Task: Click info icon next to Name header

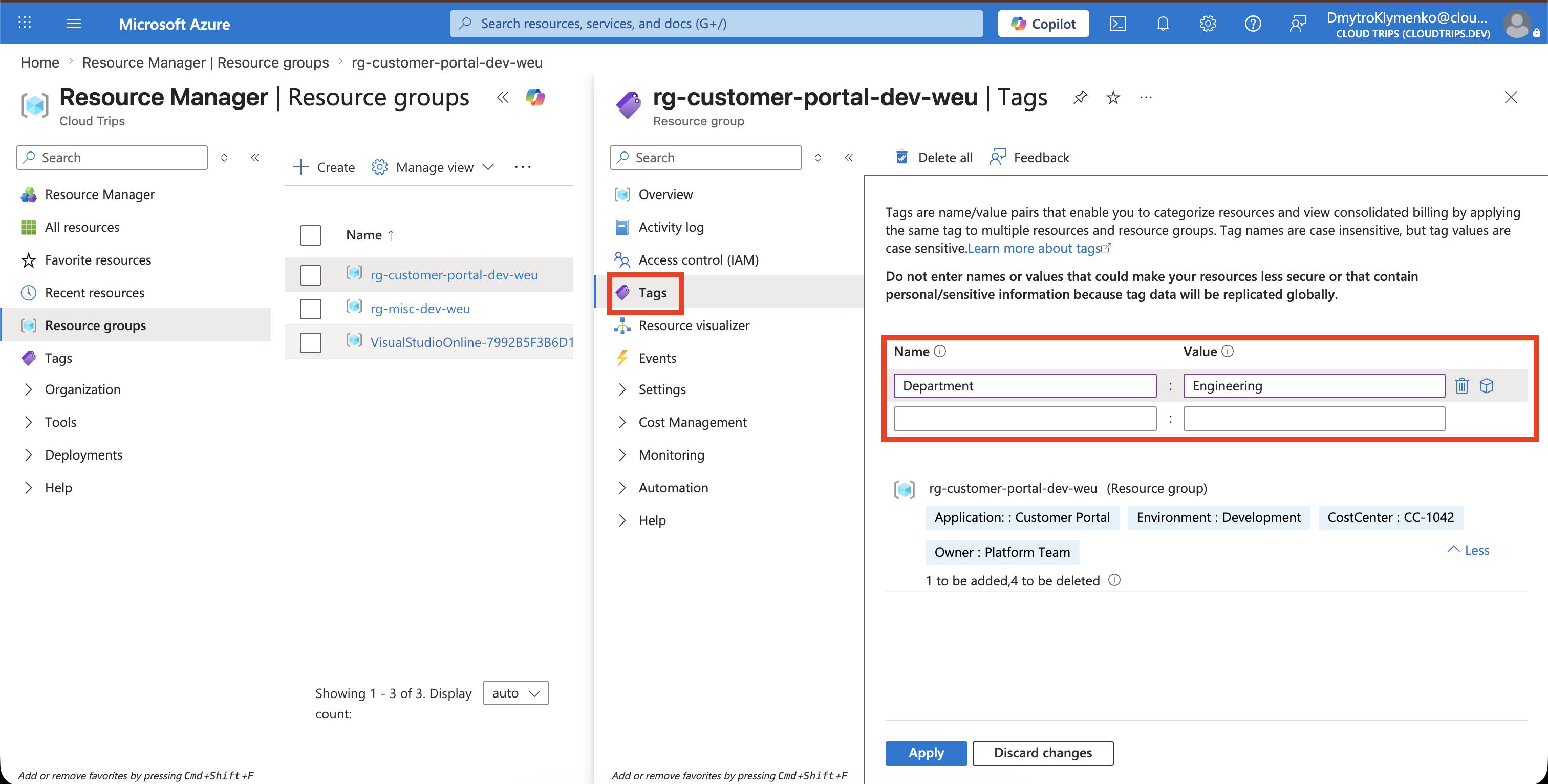Action: [940, 352]
